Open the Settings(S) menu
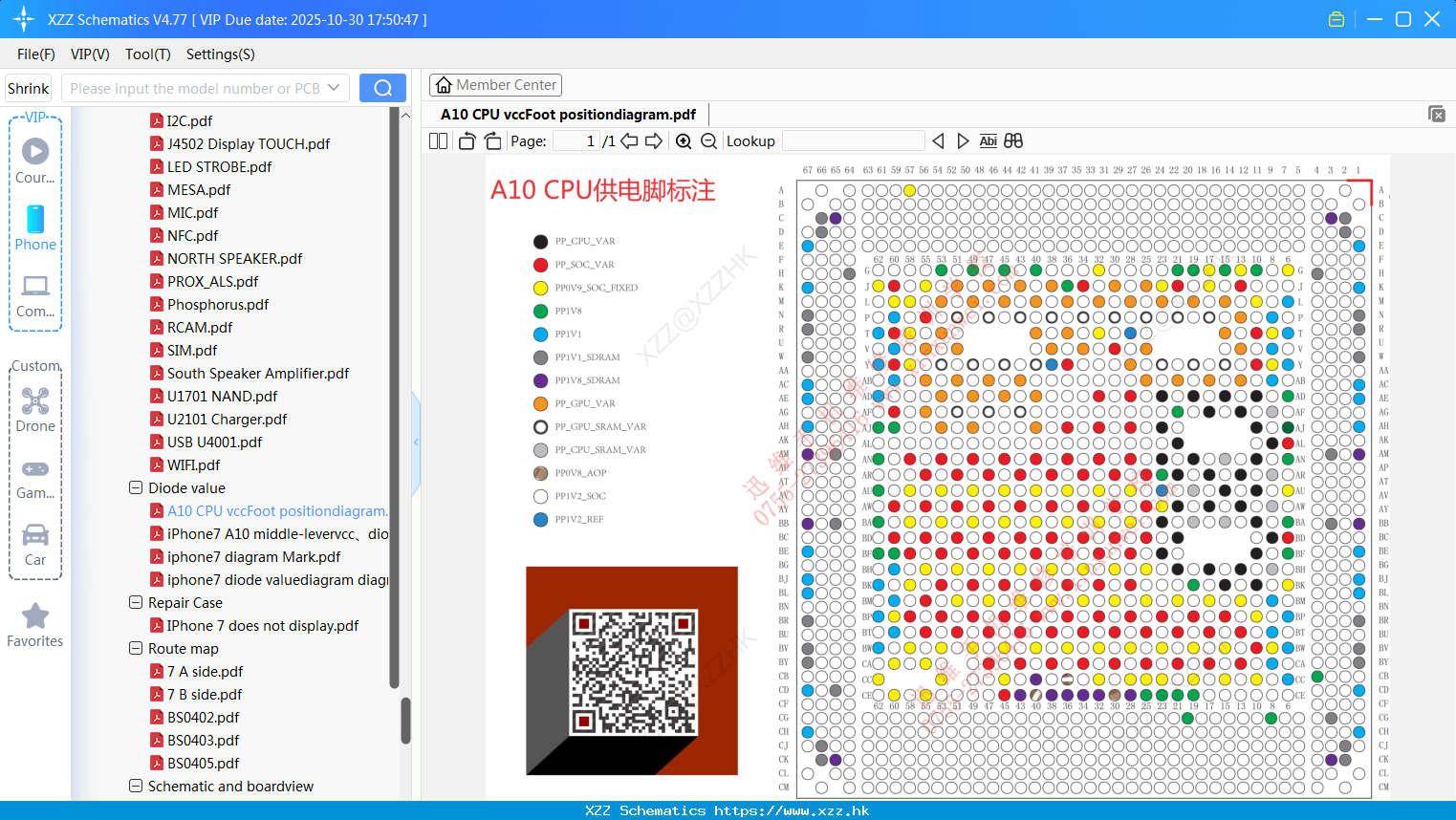1456x820 pixels. (221, 54)
